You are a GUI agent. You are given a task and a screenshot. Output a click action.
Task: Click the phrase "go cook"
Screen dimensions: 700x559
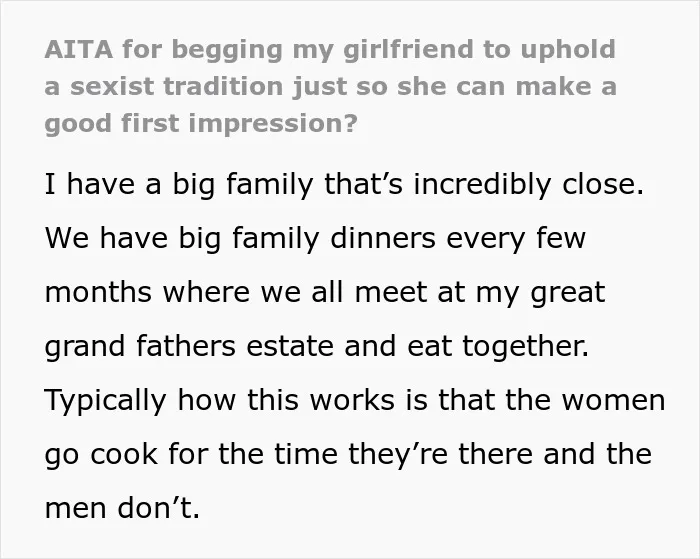click(101, 455)
